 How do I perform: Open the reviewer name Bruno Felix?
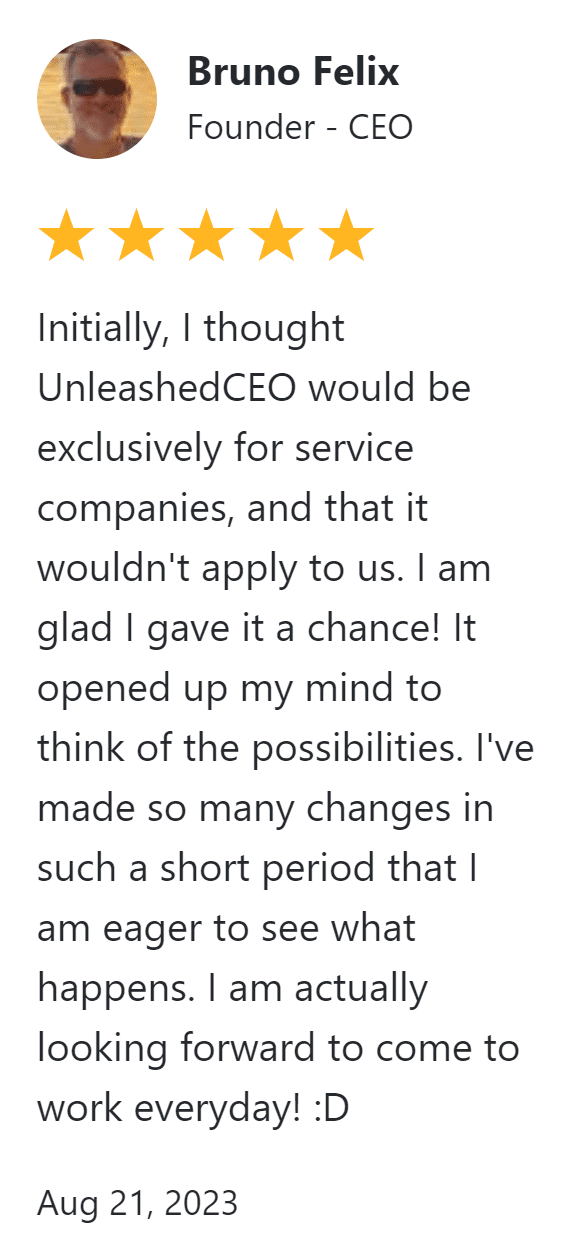coord(293,72)
